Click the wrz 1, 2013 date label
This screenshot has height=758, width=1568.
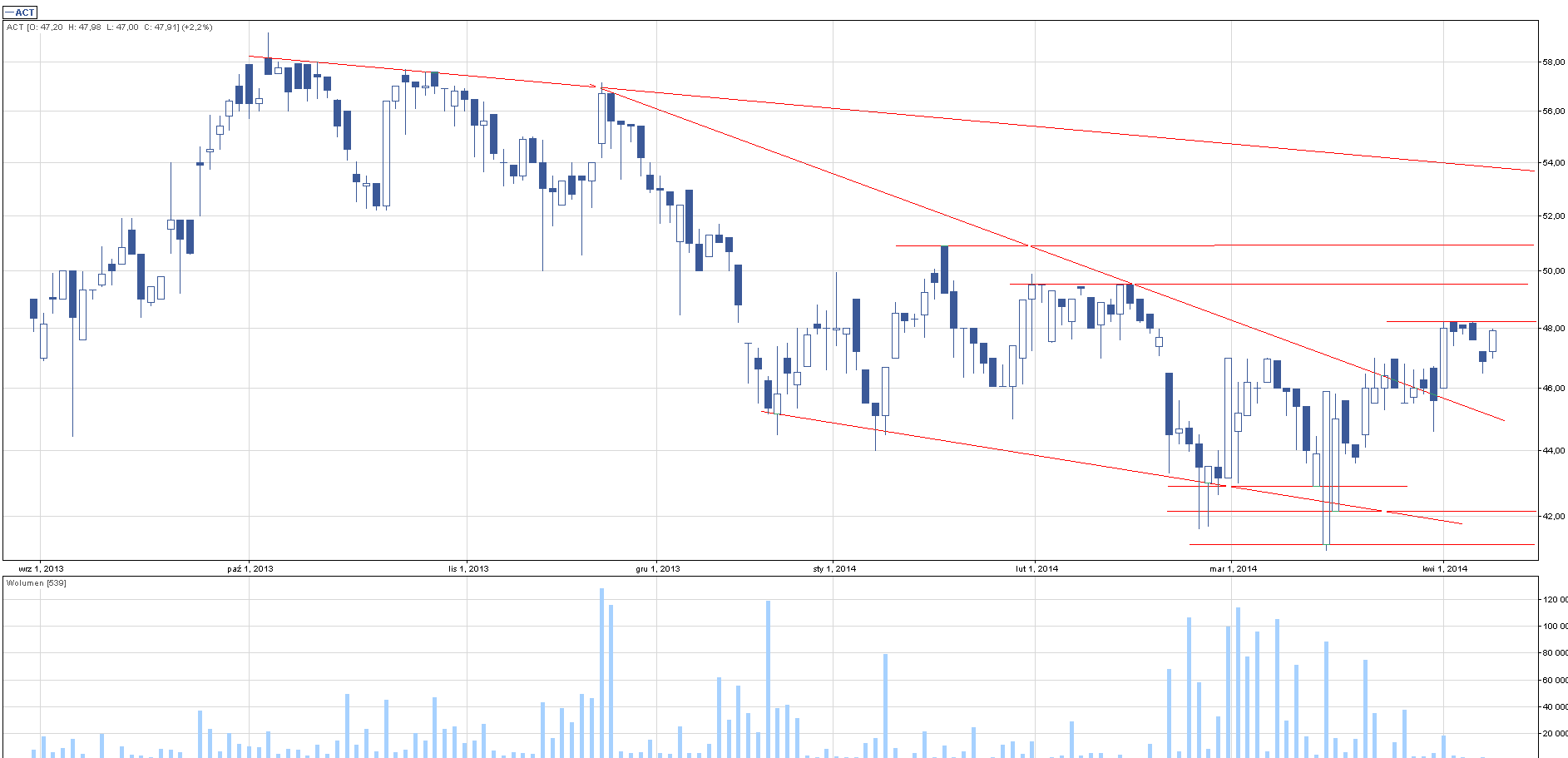point(41,569)
